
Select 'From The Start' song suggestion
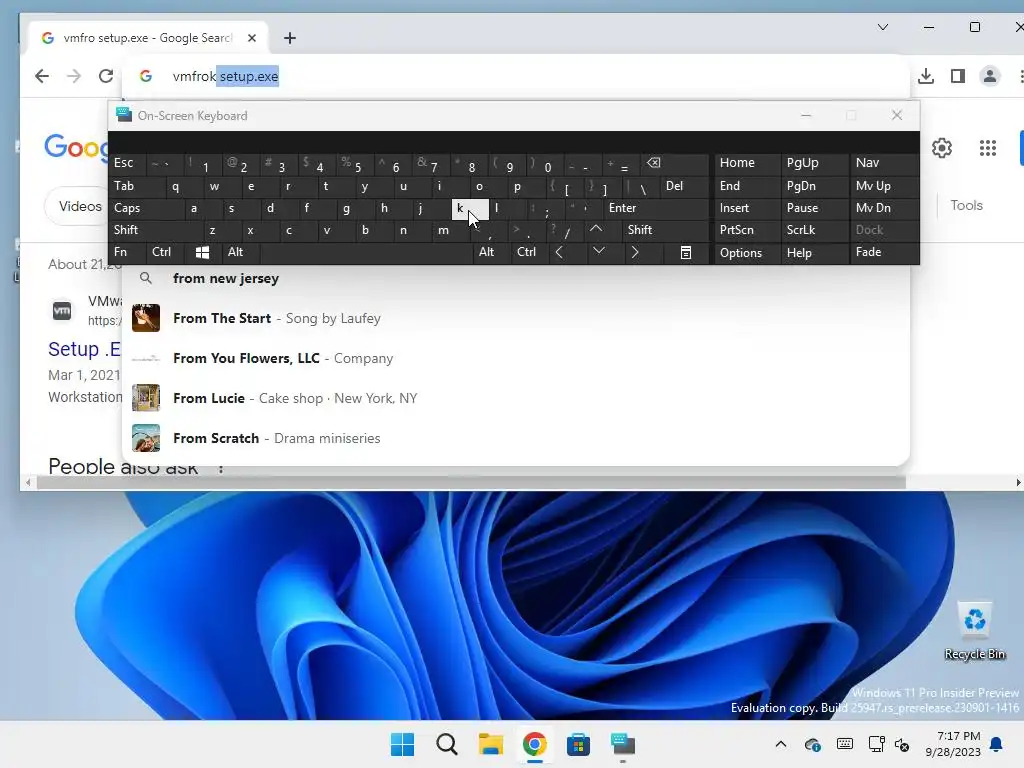point(516,318)
